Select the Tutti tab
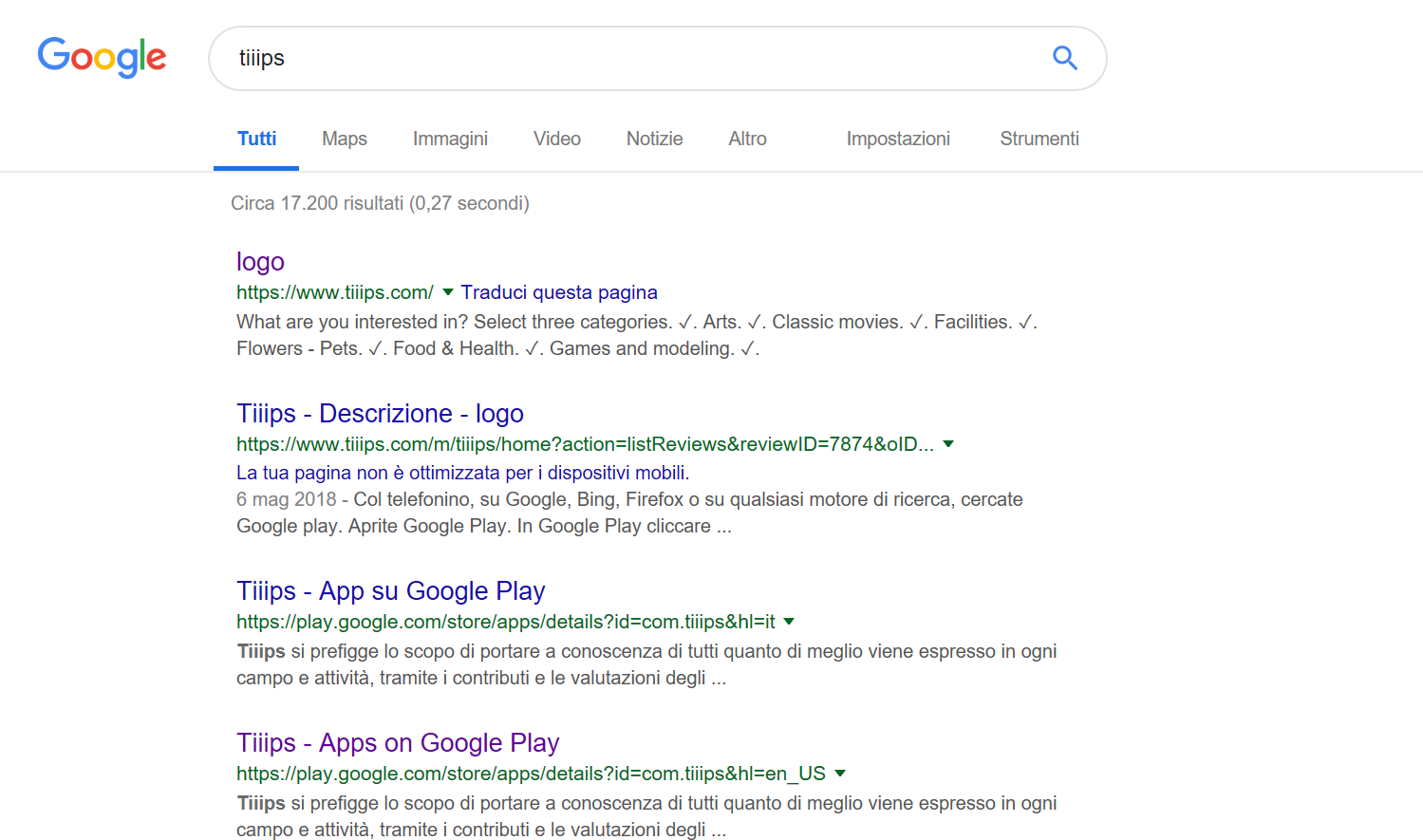 coord(256,139)
